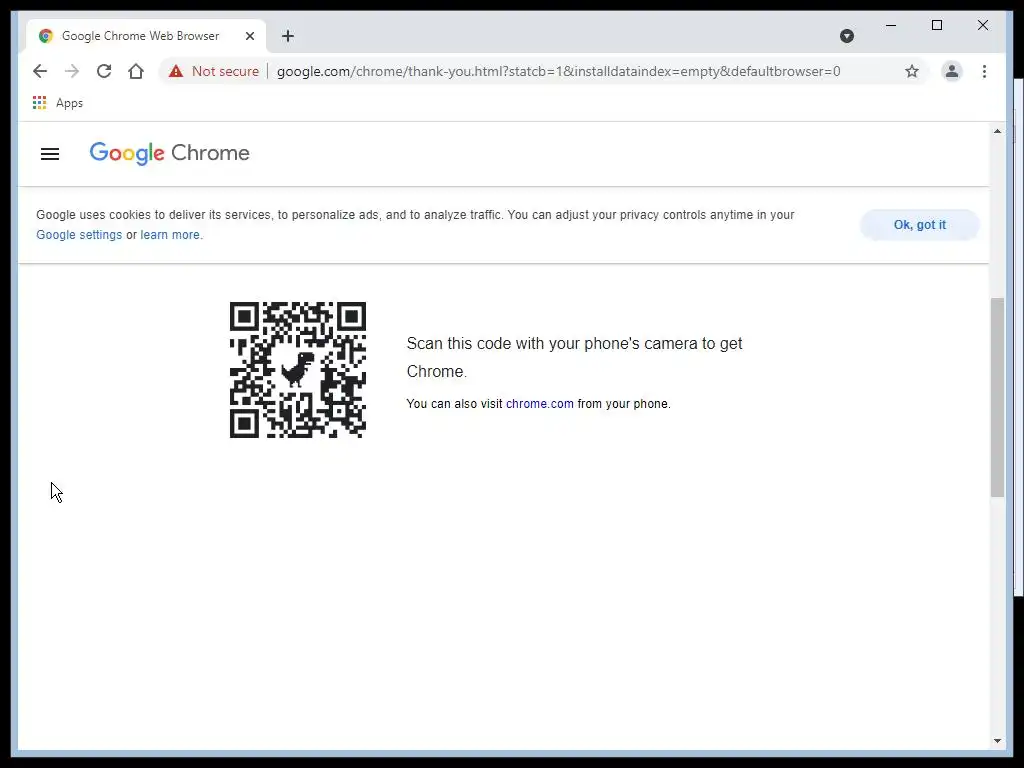Bookmark this page with the star
Image resolution: width=1024 pixels, height=768 pixels.
pyautogui.click(x=912, y=71)
